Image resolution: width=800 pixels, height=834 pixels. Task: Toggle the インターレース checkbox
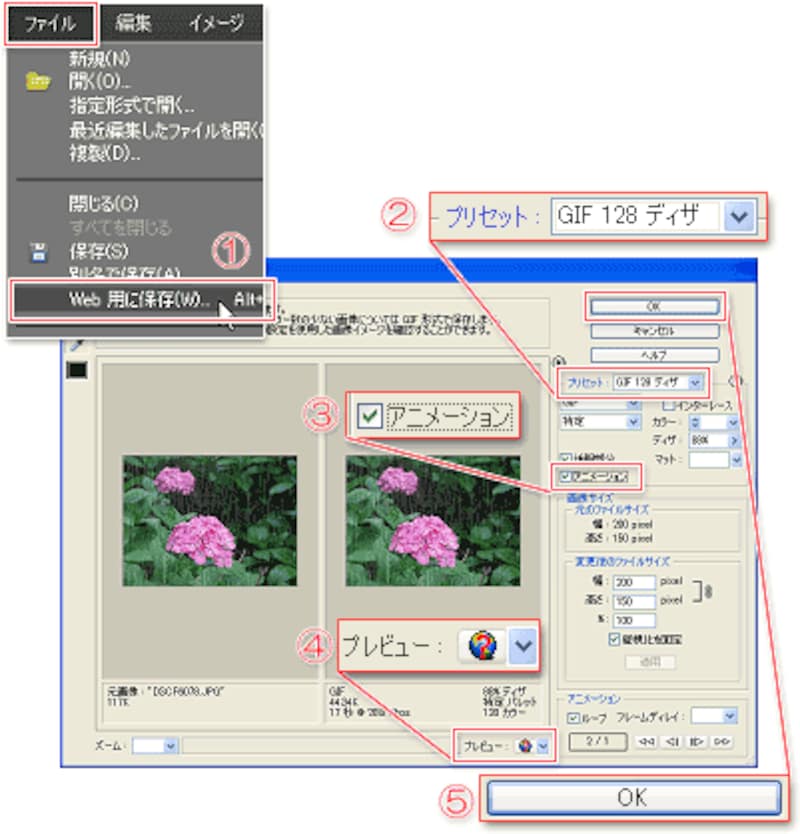point(668,404)
